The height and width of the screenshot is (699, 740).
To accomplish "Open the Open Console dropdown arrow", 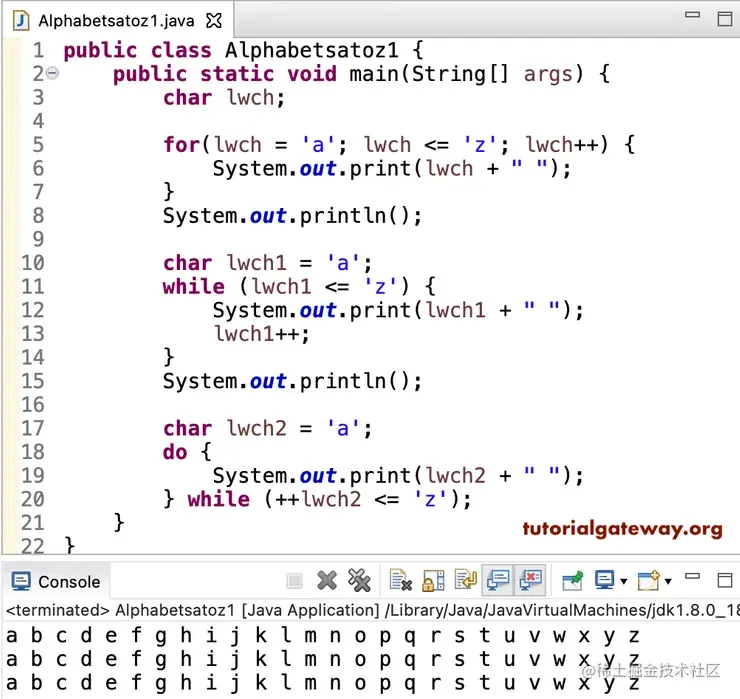I will click(x=668, y=581).
